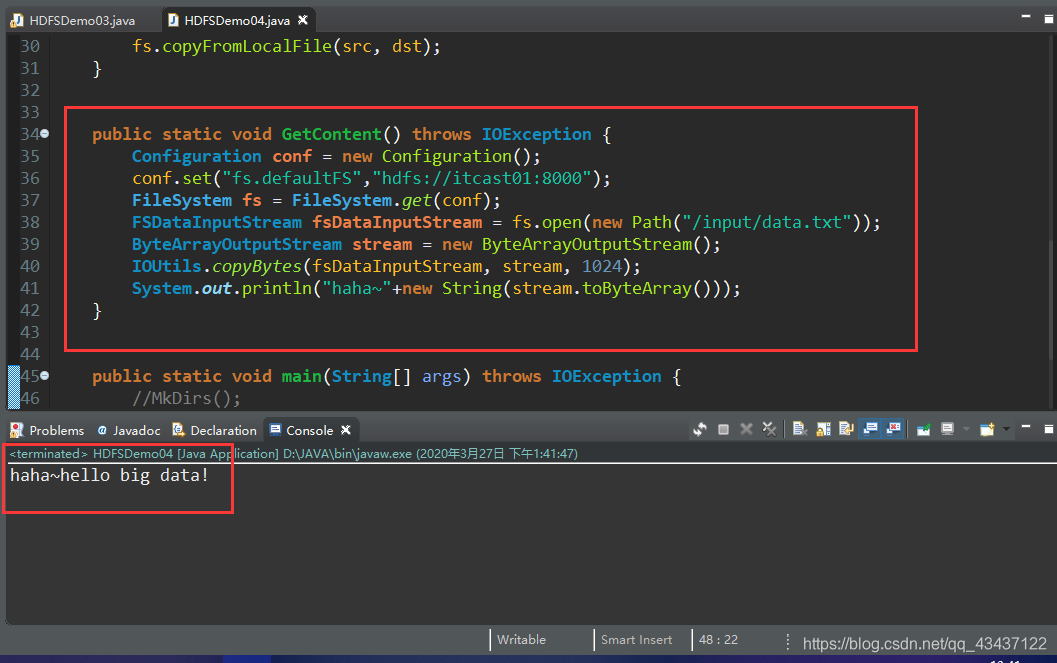The height and width of the screenshot is (663, 1057).
Task: Toggle Scroll Lock padlock icon in Console
Action: click(823, 429)
